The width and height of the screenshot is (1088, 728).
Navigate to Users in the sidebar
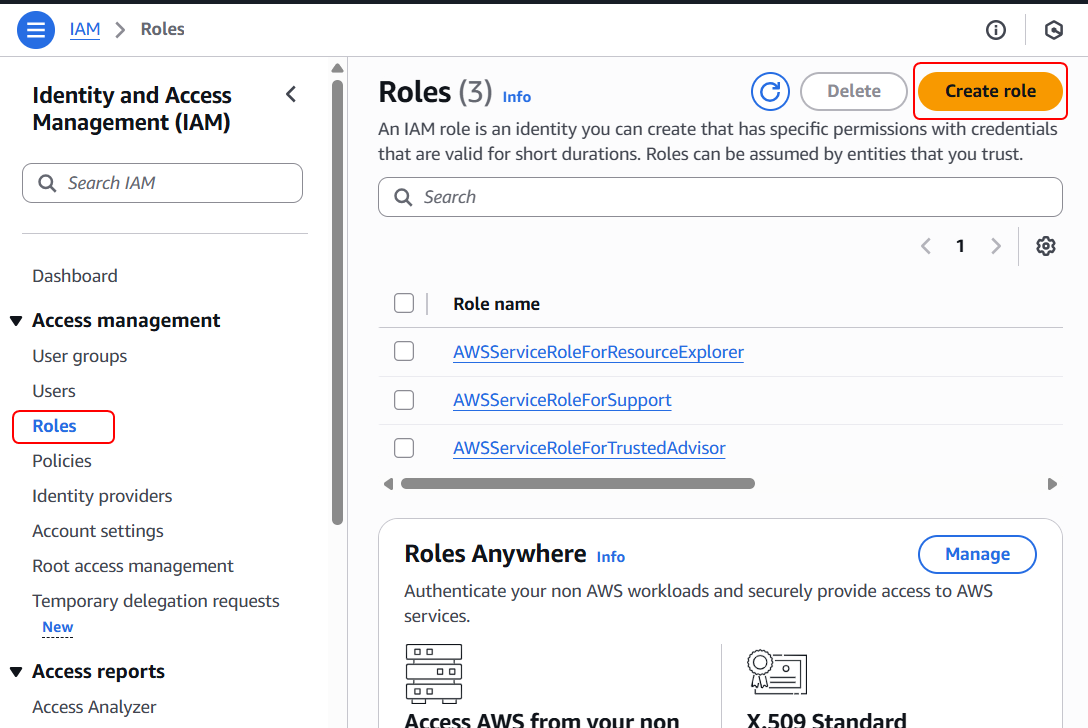(x=54, y=391)
